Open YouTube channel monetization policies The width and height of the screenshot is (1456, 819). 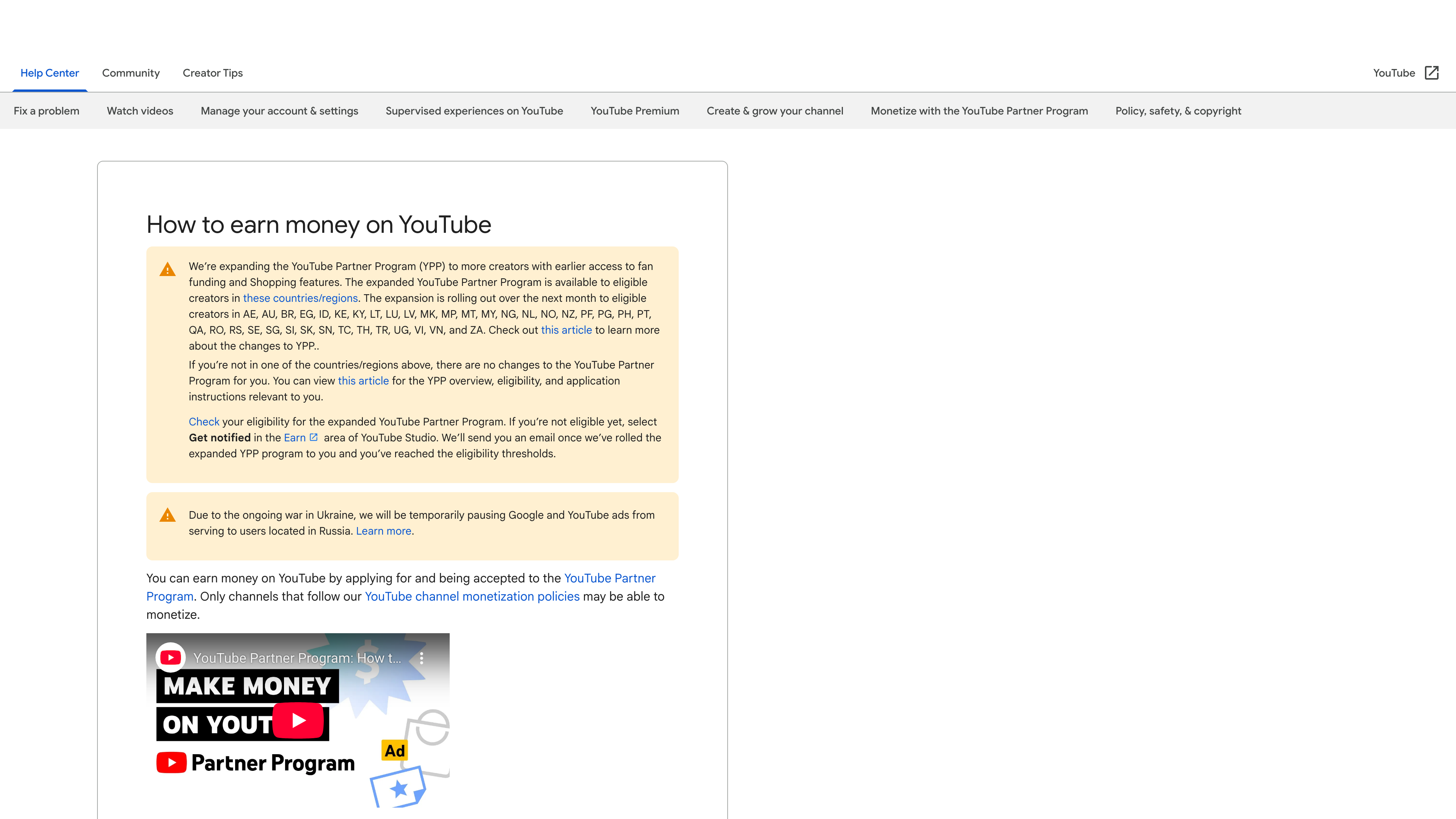tap(472, 596)
